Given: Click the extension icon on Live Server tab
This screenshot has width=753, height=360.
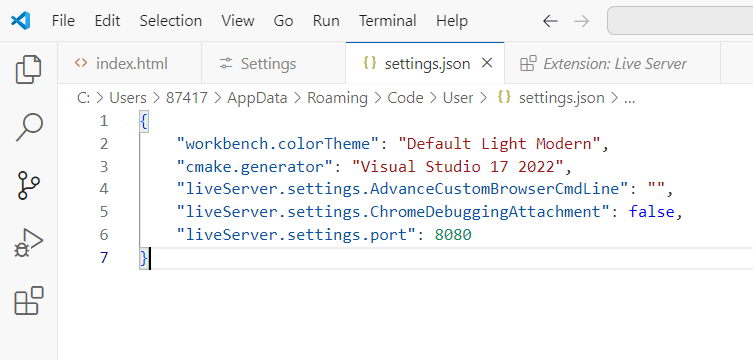Looking at the screenshot, I should pos(528,63).
